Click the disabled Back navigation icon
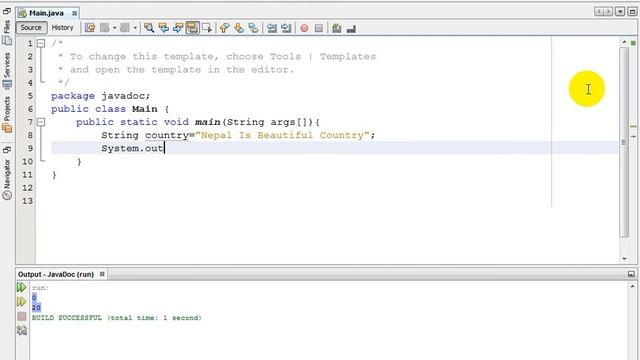Screen dimensions: 640x360 coord(105,28)
